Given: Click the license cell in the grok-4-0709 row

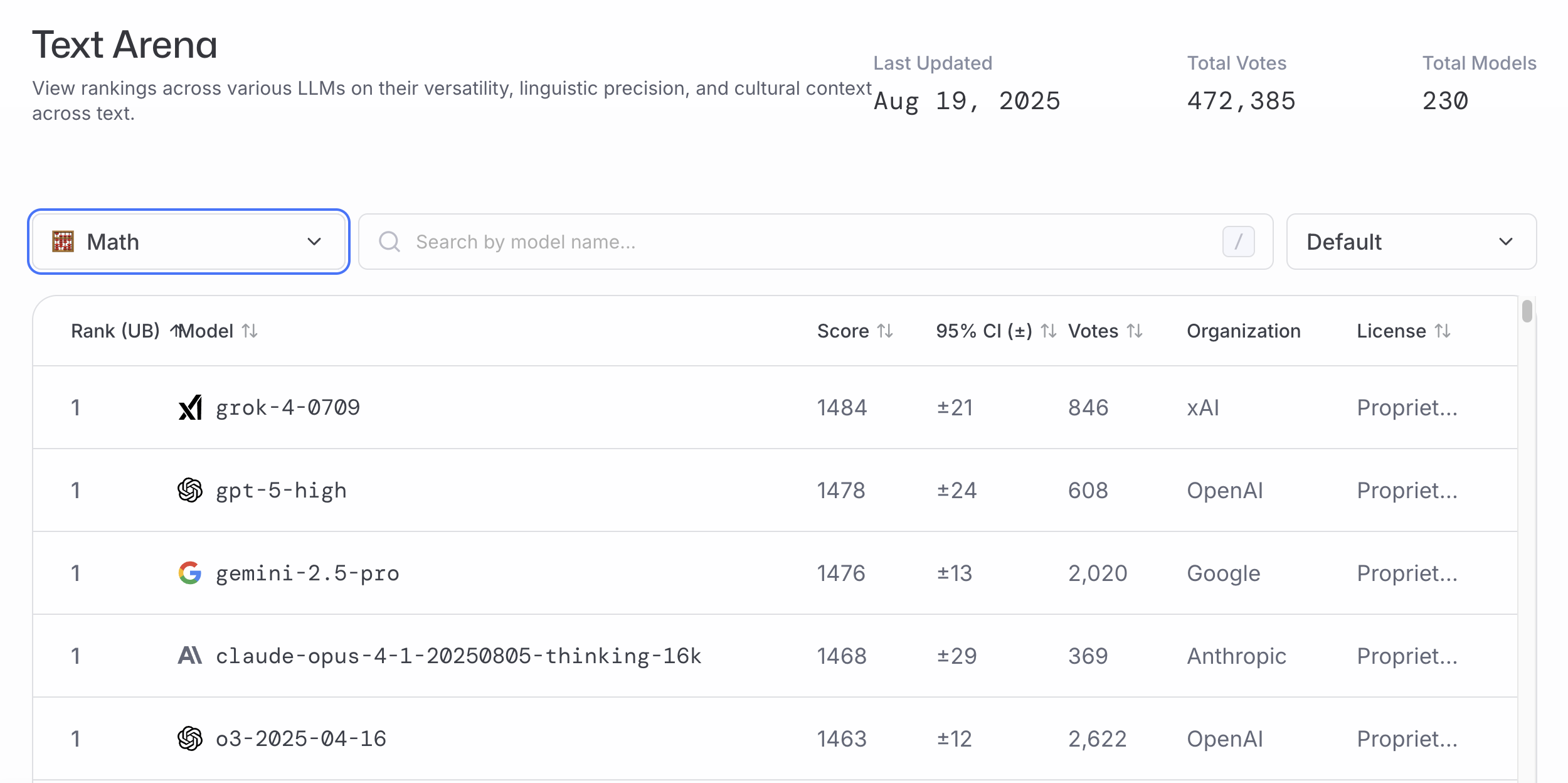Looking at the screenshot, I should pyautogui.click(x=1407, y=408).
